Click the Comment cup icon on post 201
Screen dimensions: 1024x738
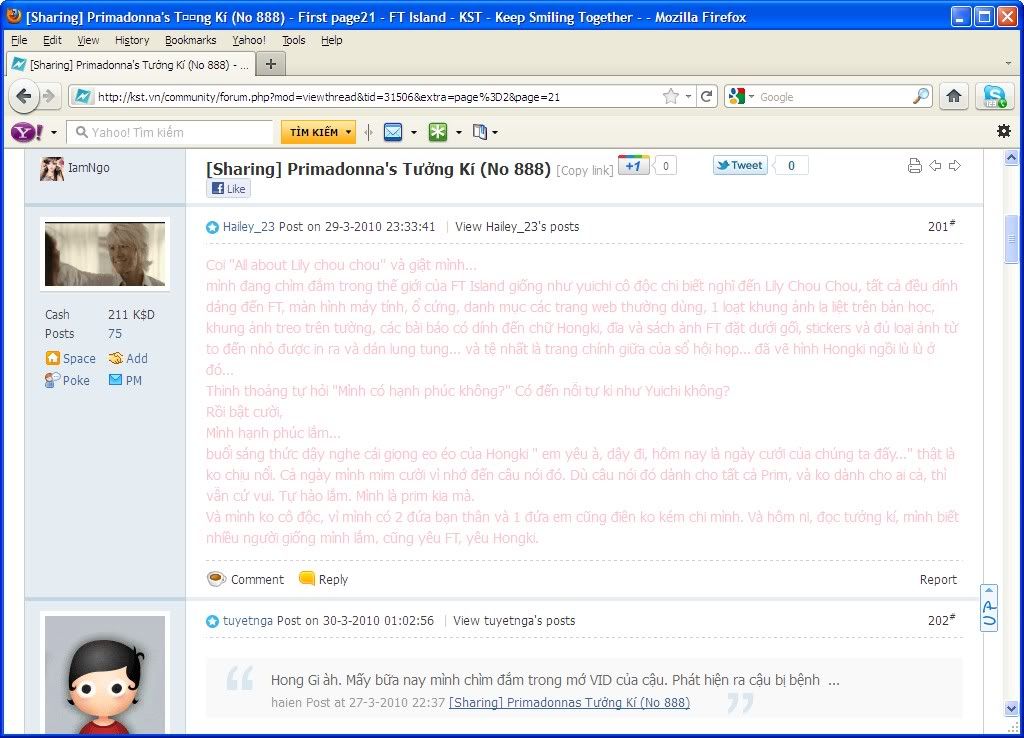click(x=216, y=579)
